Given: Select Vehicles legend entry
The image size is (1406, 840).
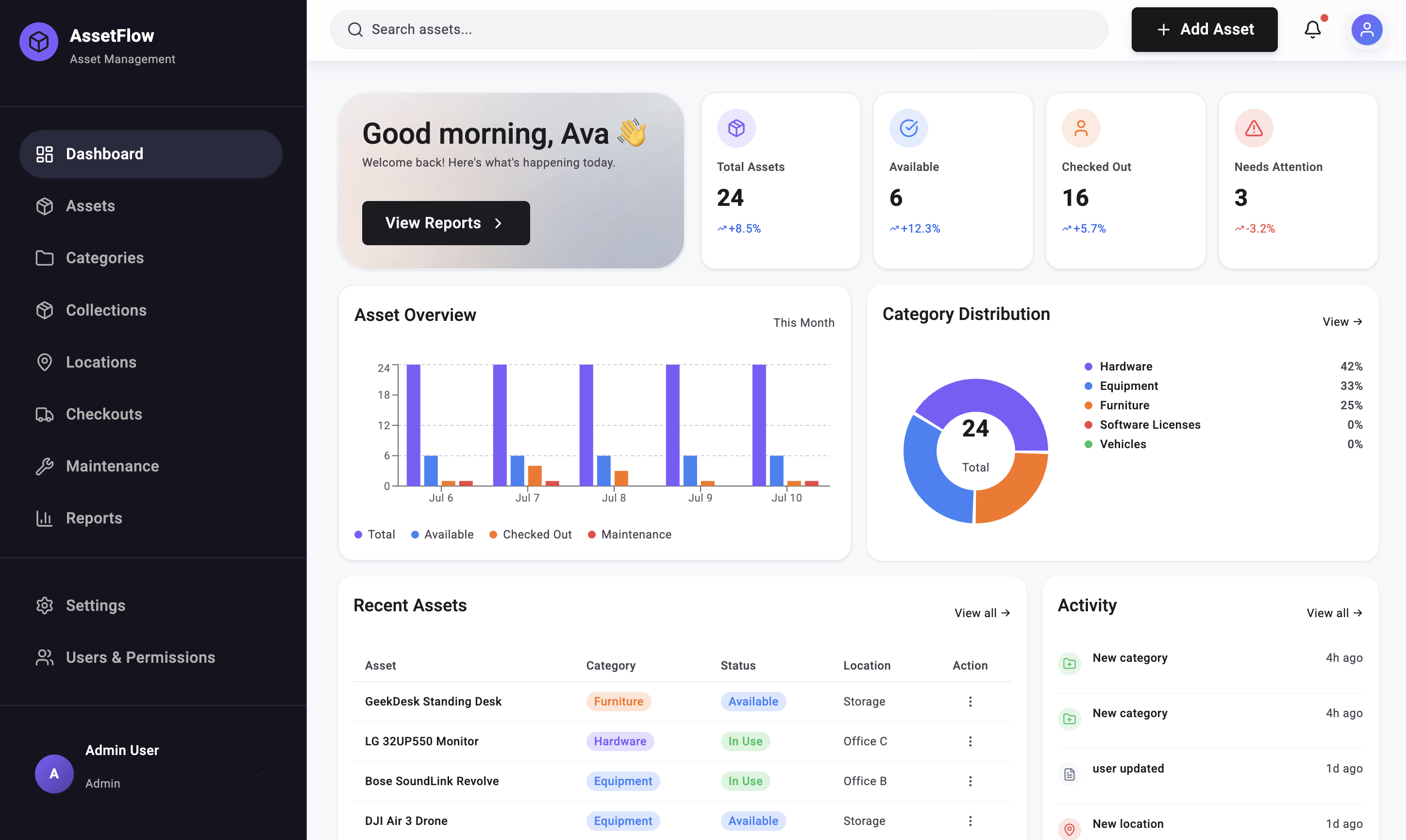Looking at the screenshot, I should tap(1222, 444).
